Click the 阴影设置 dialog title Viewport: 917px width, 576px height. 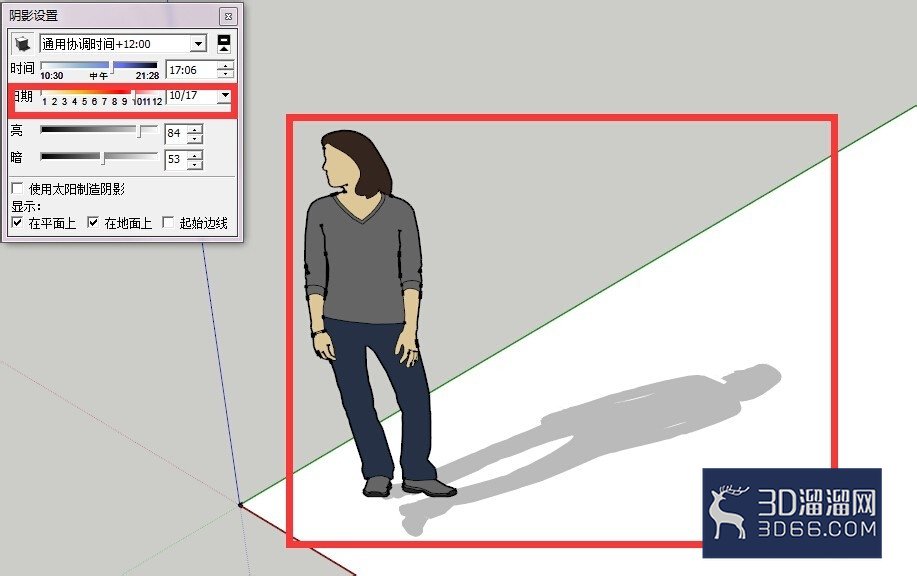[x=33, y=16]
